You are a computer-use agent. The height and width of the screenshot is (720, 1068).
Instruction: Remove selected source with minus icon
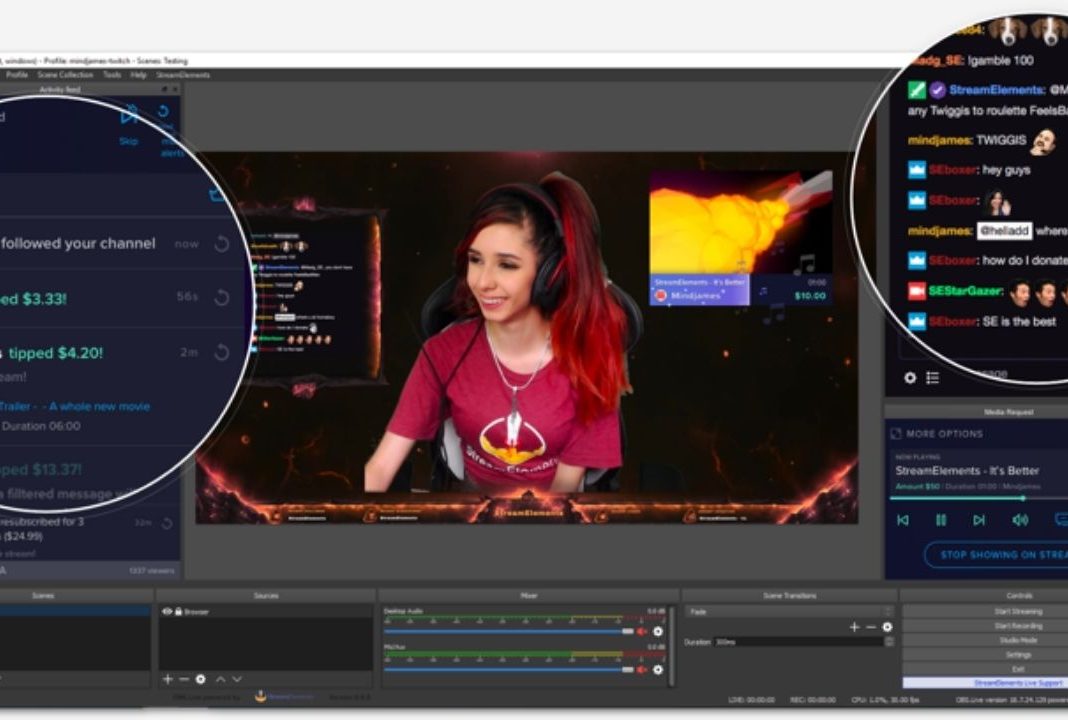(184, 679)
